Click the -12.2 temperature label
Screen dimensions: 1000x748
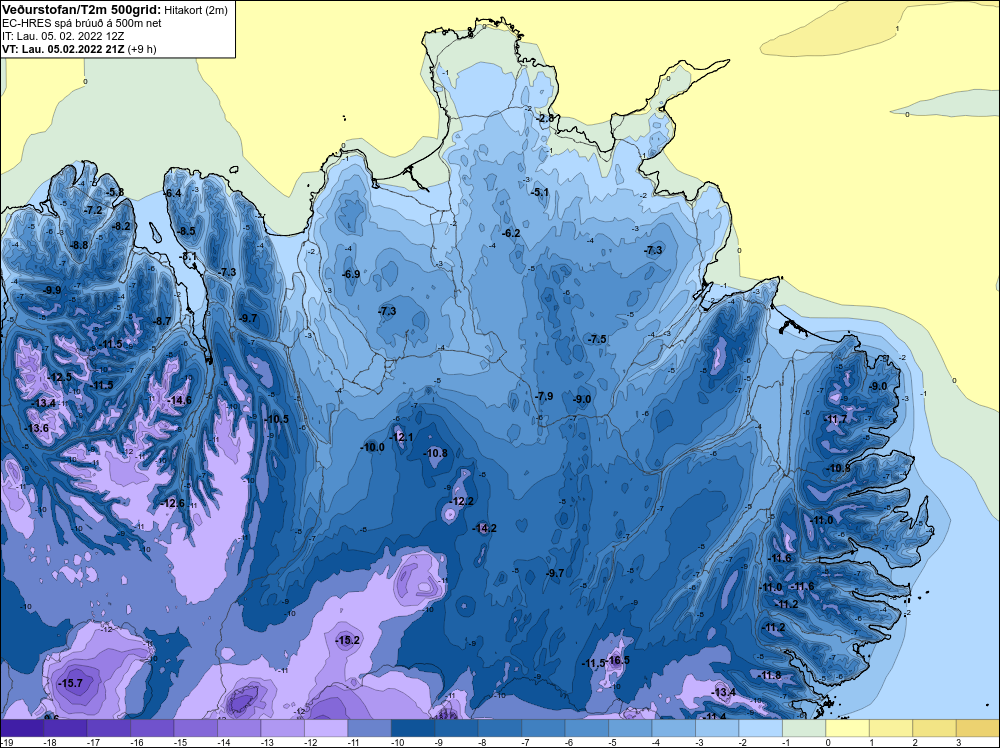point(461,501)
